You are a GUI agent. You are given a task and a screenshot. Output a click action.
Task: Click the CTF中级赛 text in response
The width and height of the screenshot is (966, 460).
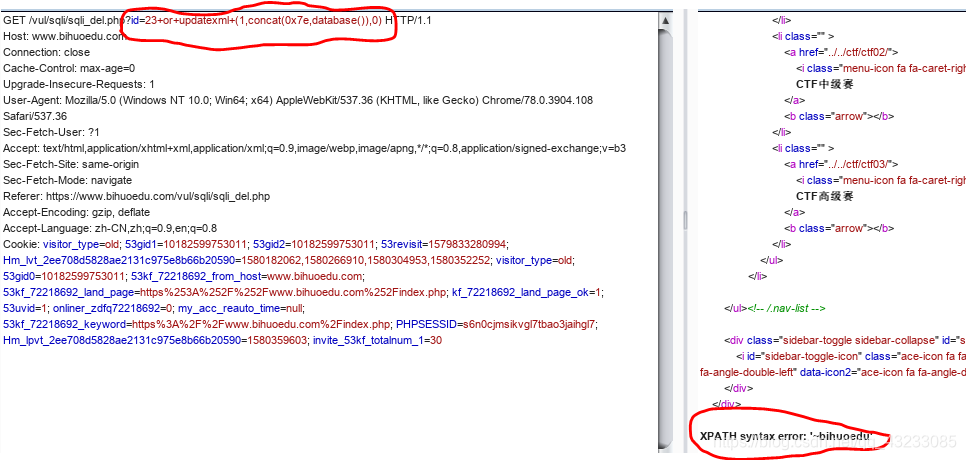point(824,84)
